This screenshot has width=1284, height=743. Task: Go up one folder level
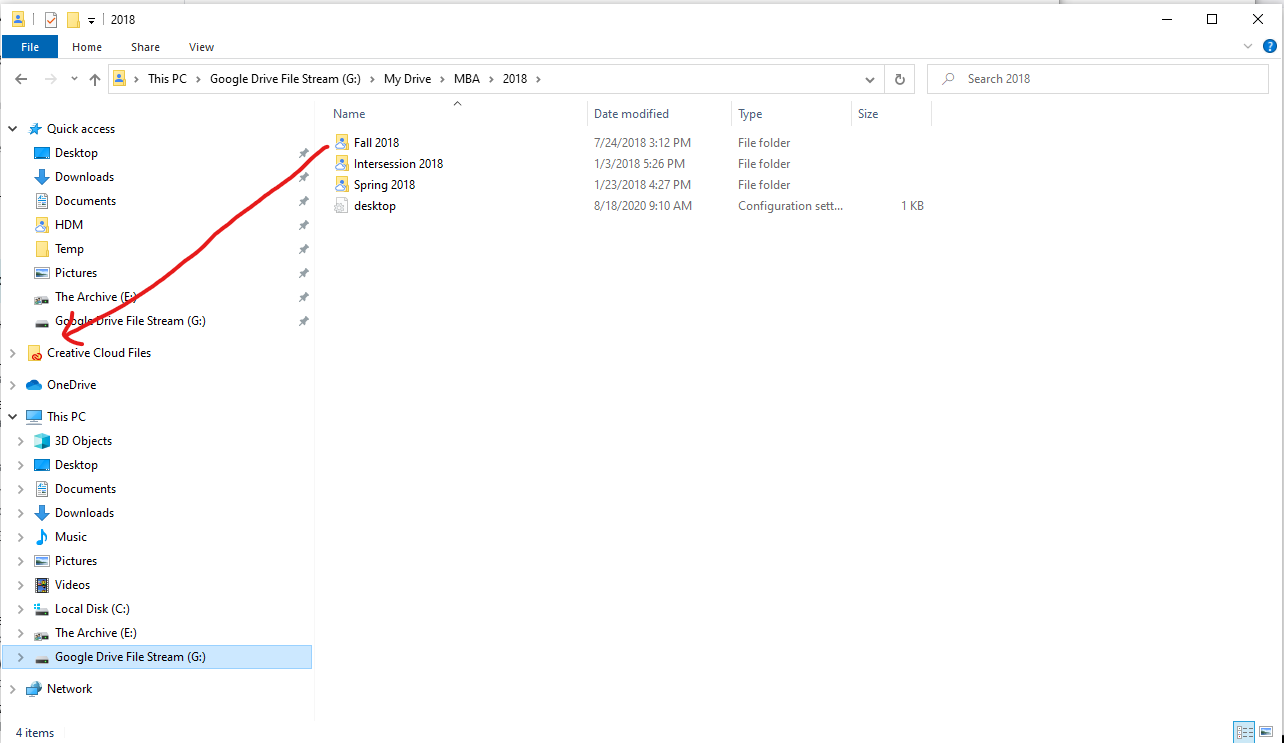click(x=95, y=79)
